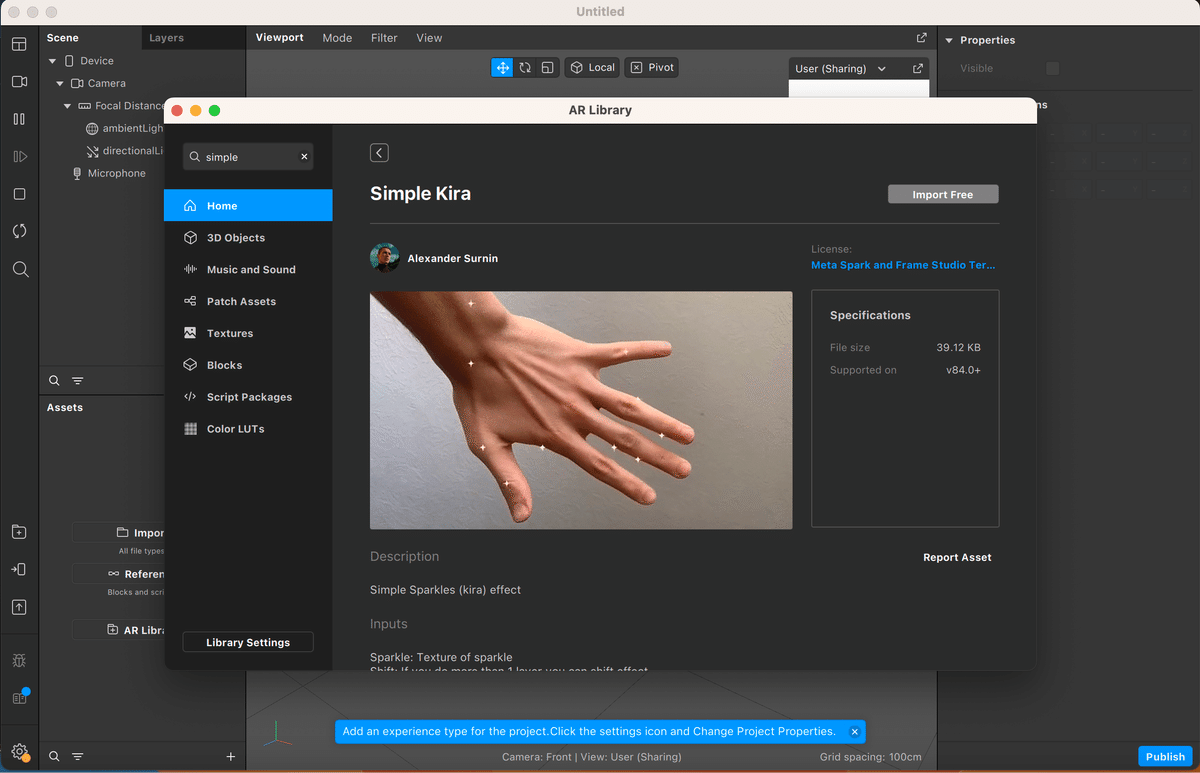This screenshot has width=1200, height=773.
Task: Click the AR Library search field
Action: point(250,157)
